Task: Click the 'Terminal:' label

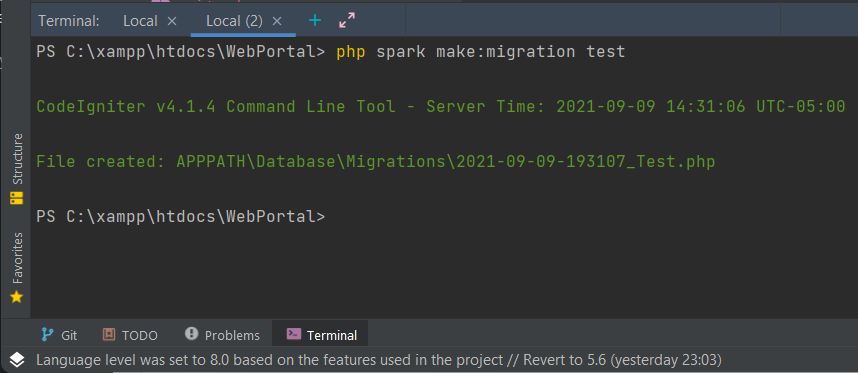Action: (x=69, y=21)
